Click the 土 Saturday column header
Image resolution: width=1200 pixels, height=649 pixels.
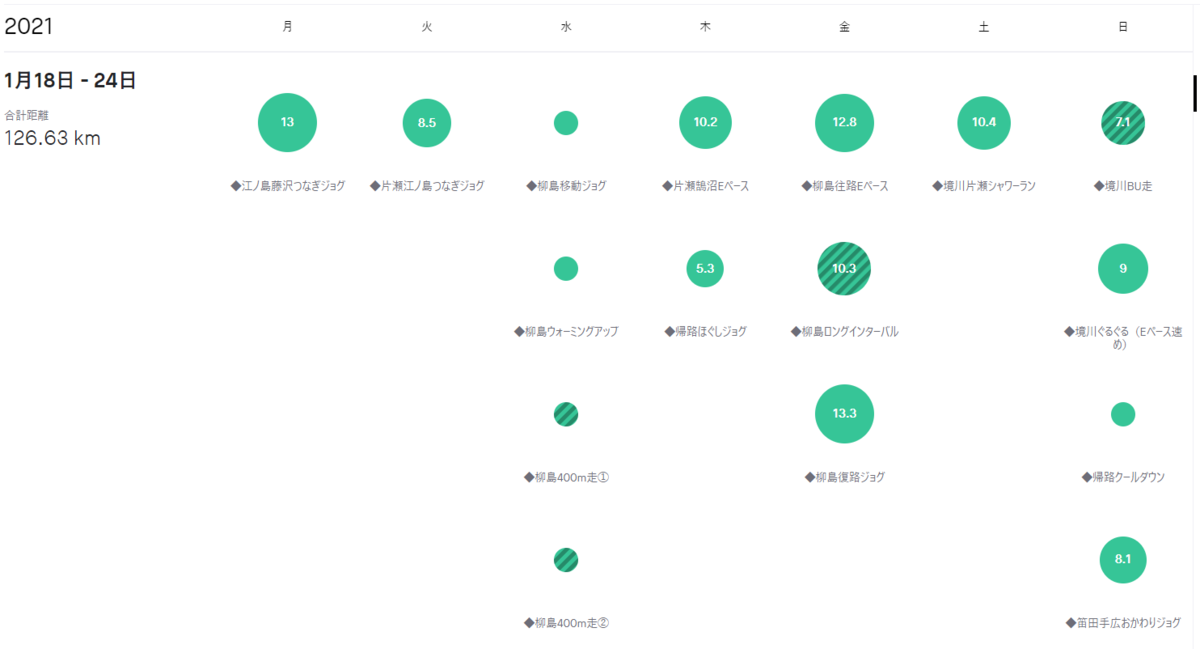984,28
